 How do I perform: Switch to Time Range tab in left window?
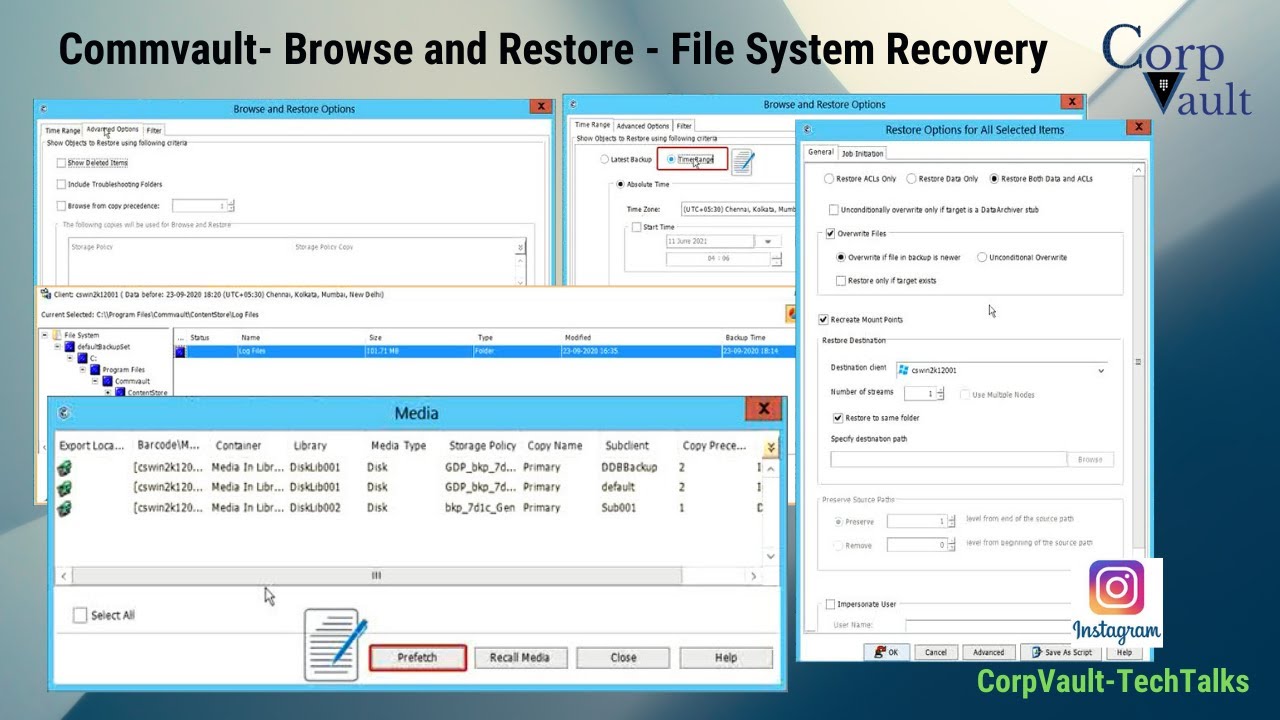62,130
